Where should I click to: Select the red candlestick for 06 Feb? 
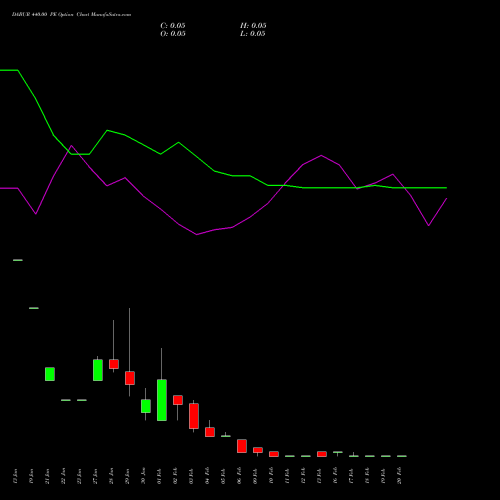click(242, 446)
